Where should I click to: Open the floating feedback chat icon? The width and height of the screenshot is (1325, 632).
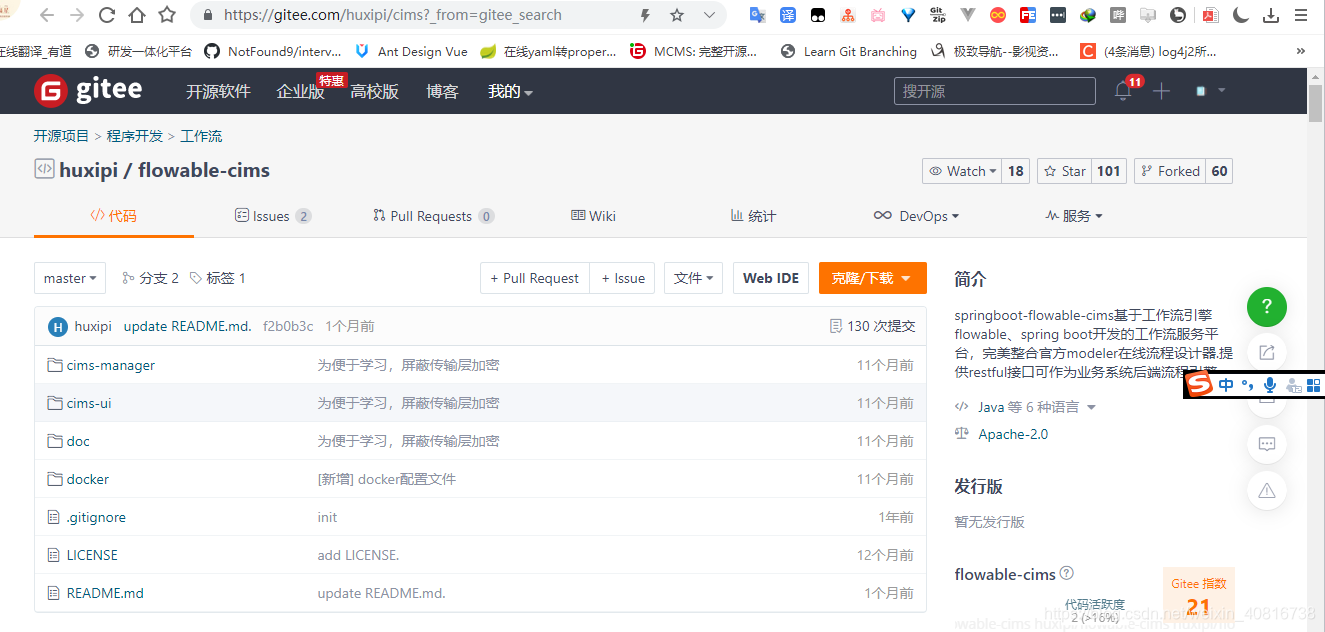point(1267,444)
